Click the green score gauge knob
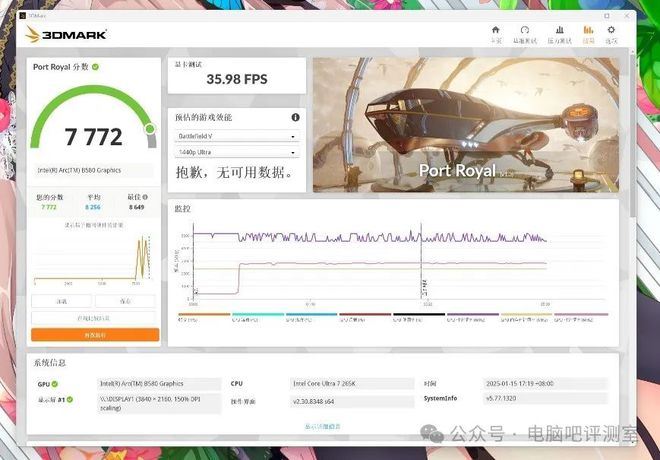The width and height of the screenshot is (660, 460). pyautogui.click(x=150, y=129)
